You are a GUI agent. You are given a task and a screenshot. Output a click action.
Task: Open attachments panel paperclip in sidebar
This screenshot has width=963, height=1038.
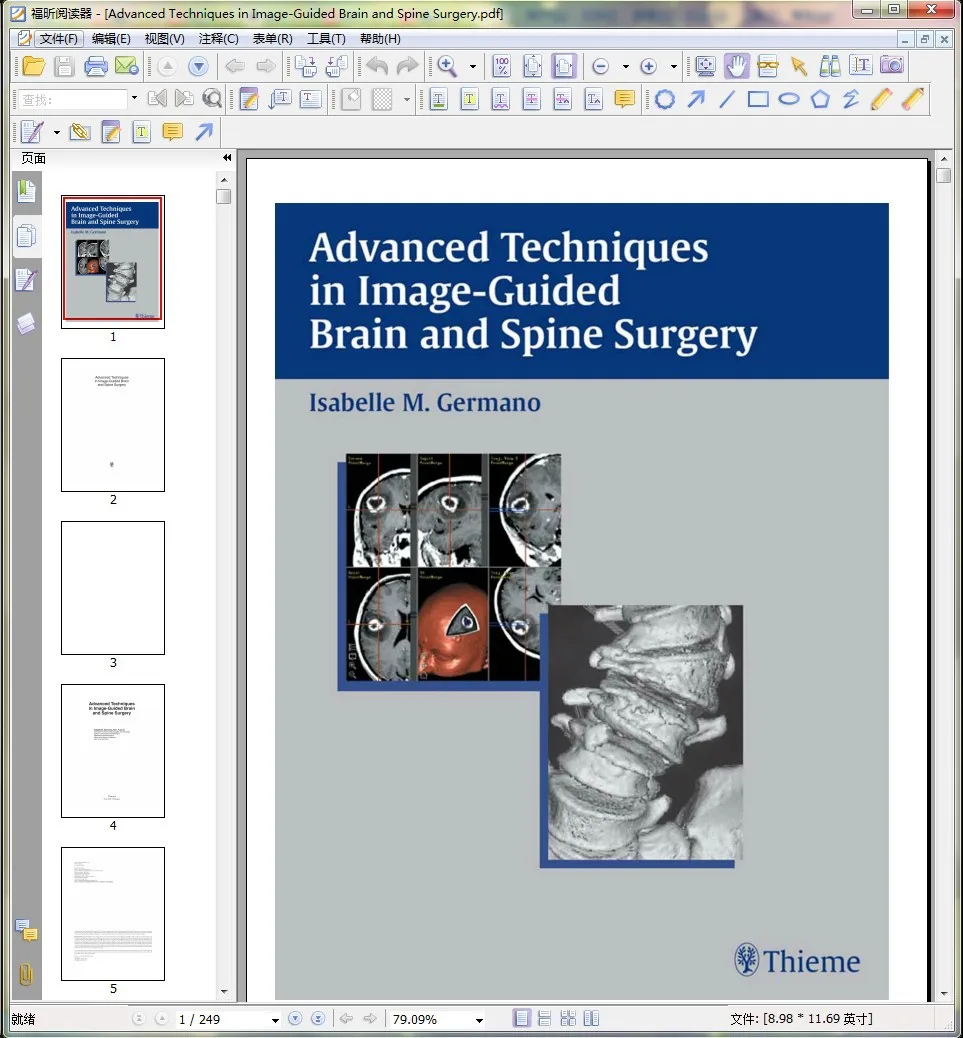26,974
